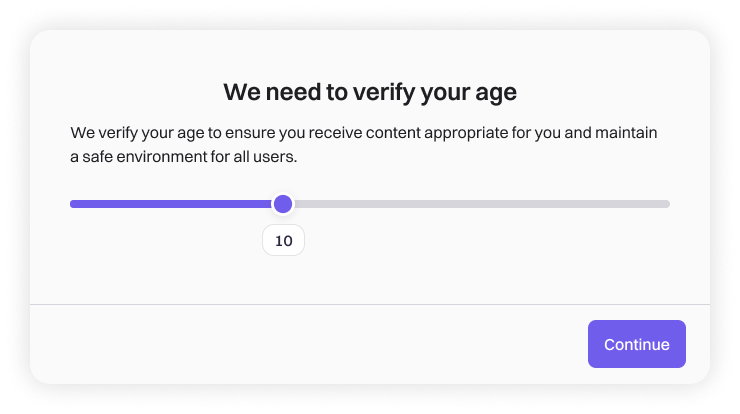740x414 pixels.
Task: Click the "a safe environment for all users" line
Action: click(183, 157)
